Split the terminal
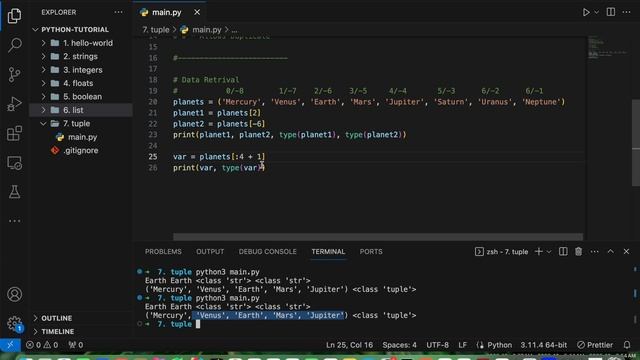This screenshot has height=360, width=640. (563, 251)
